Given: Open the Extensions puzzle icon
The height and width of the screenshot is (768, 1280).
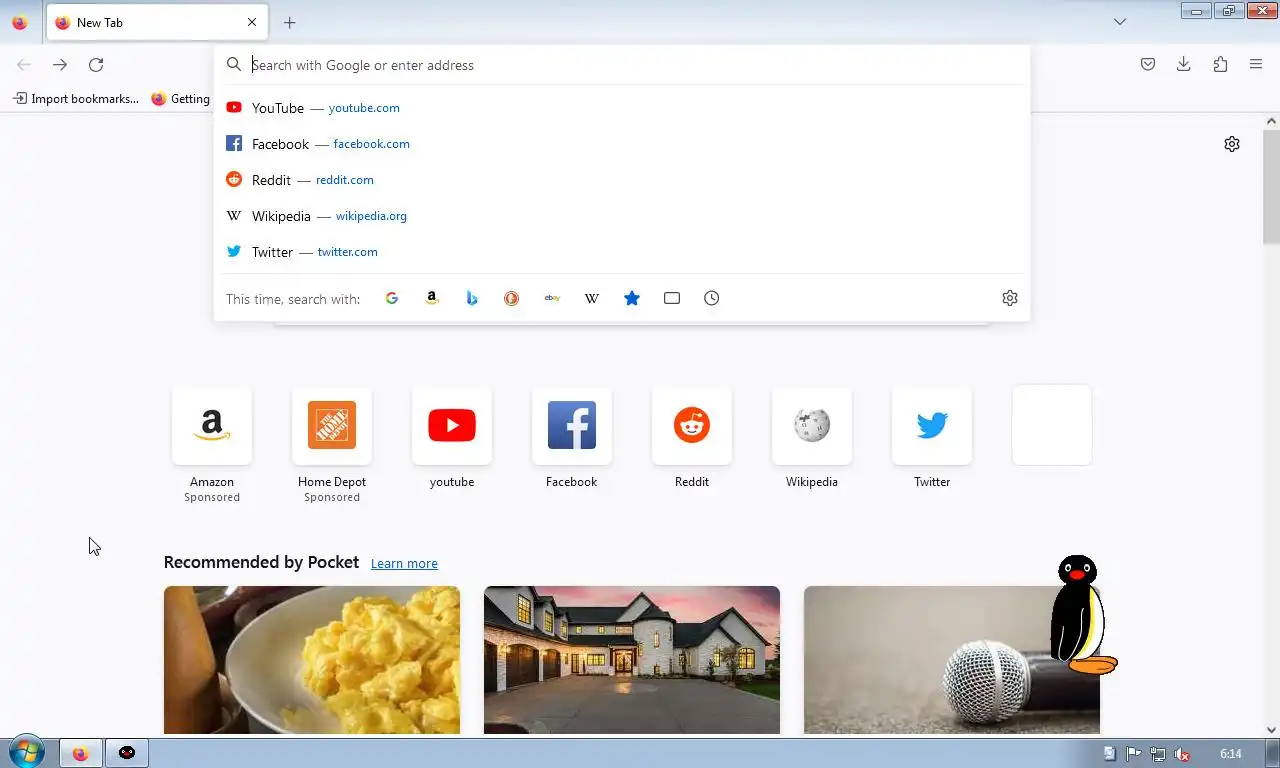Looking at the screenshot, I should [1220, 65].
